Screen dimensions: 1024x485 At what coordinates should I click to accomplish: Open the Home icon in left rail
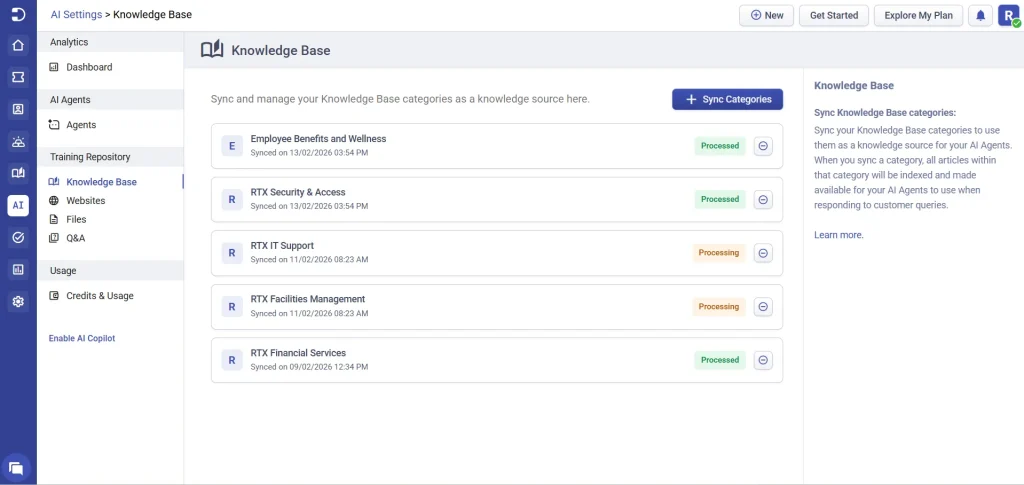[x=18, y=46]
